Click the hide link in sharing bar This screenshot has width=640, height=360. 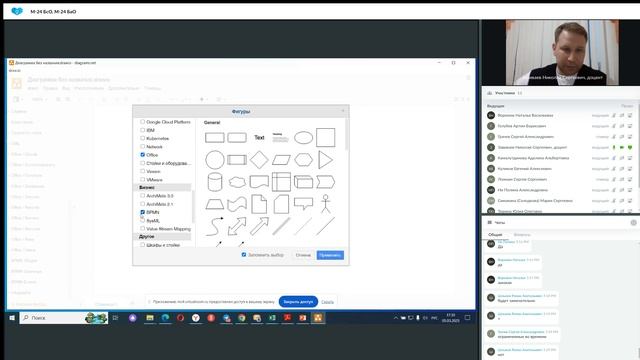[x=327, y=302]
